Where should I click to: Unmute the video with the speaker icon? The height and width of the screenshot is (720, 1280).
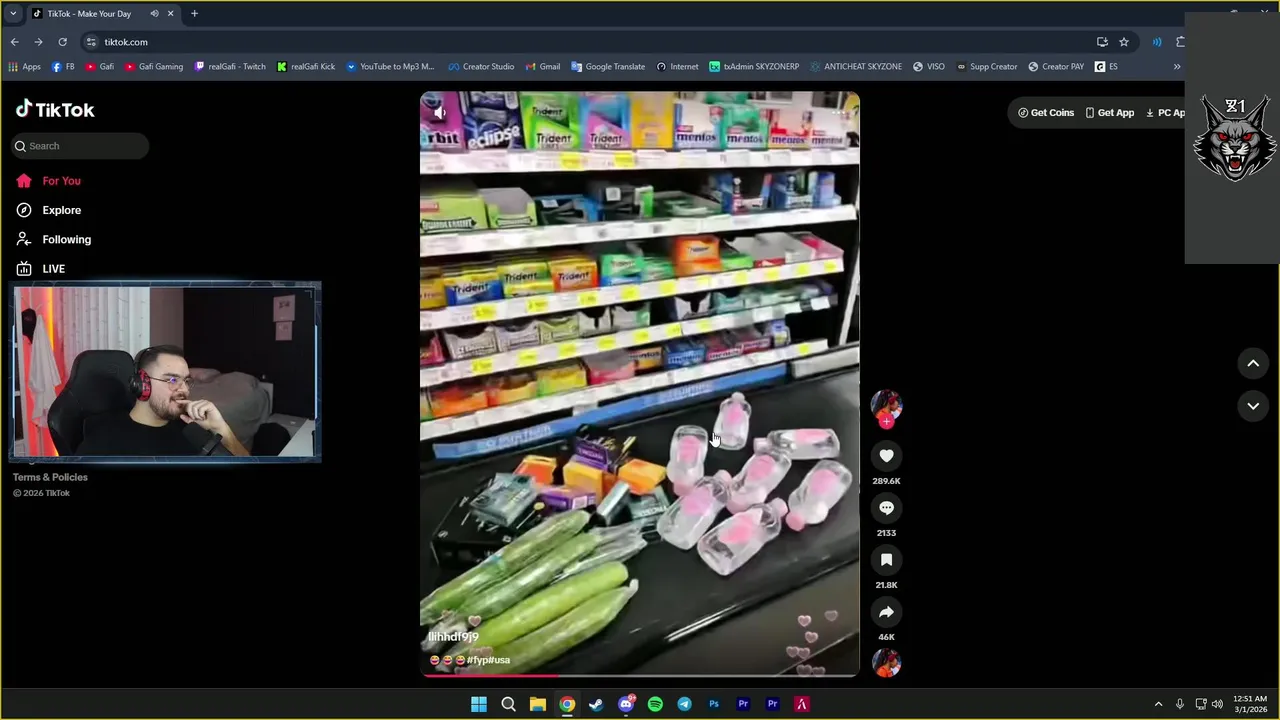click(440, 113)
